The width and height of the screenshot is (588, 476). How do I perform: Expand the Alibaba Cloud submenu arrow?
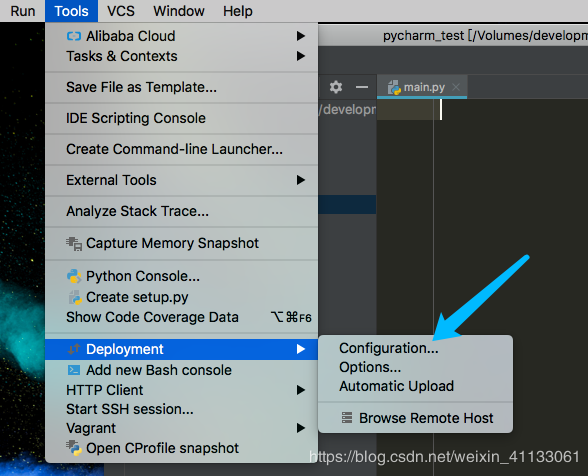(301, 36)
